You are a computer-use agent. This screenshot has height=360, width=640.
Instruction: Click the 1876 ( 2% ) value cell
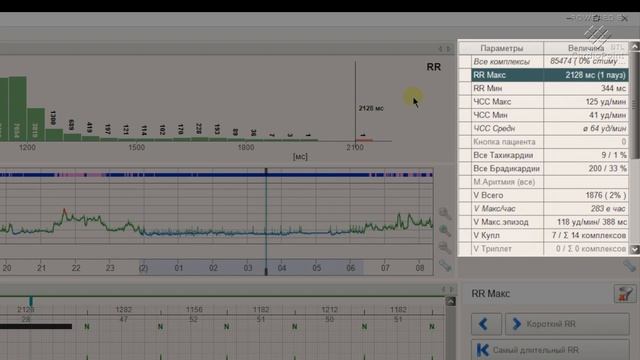[x=586, y=195]
